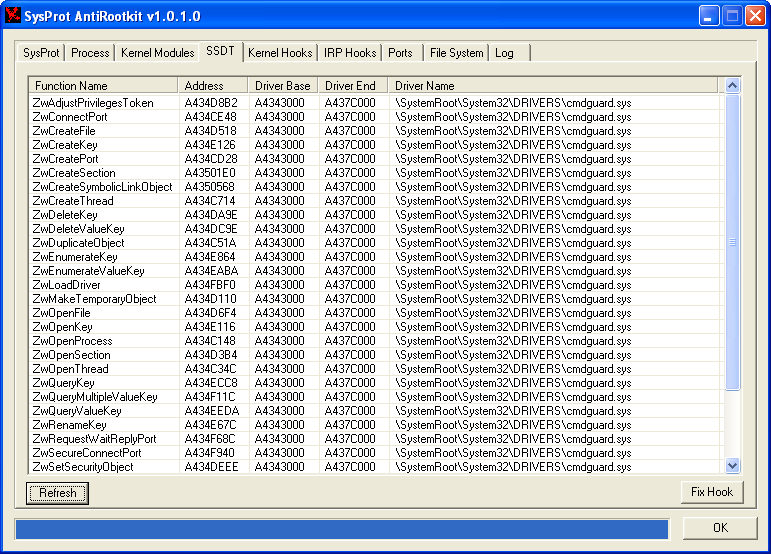Select the ZwCreateFile row
Screen dimensions: 771x554
tap(374, 131)
